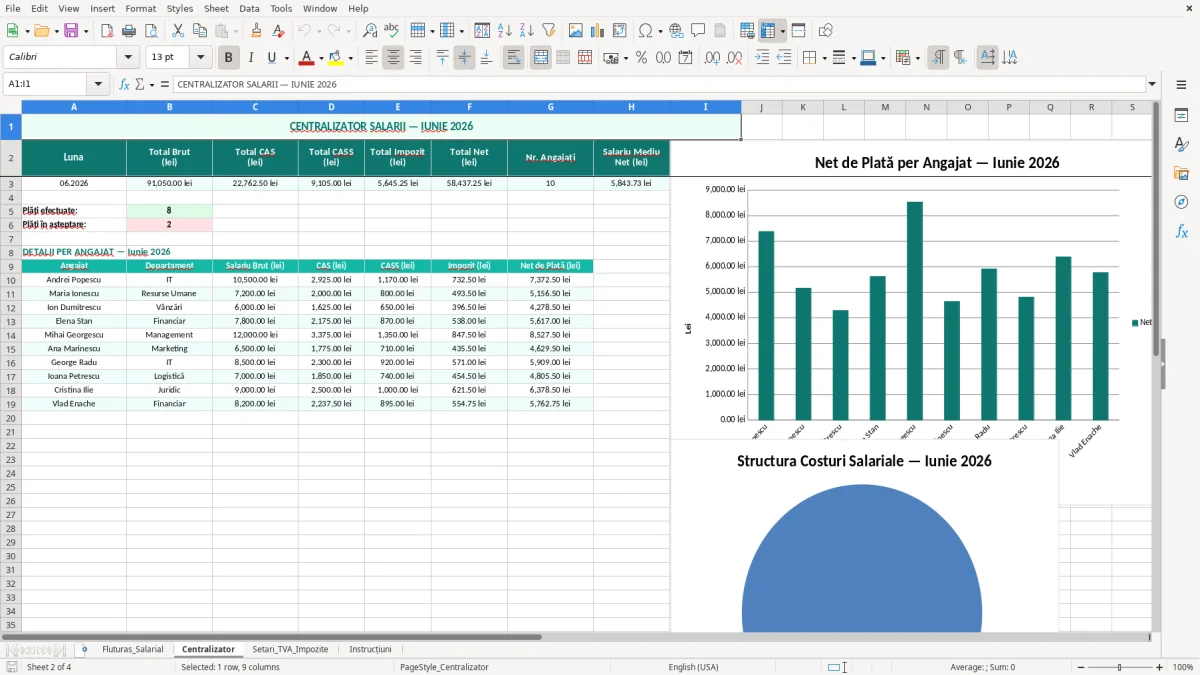Select the Clone Formatting paintbrush
This screenshot has height=675, width=1200.
coord(257,31)
